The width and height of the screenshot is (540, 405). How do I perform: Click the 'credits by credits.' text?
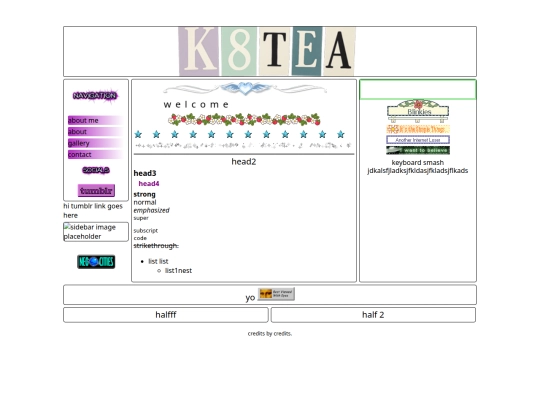click(270, 333)
